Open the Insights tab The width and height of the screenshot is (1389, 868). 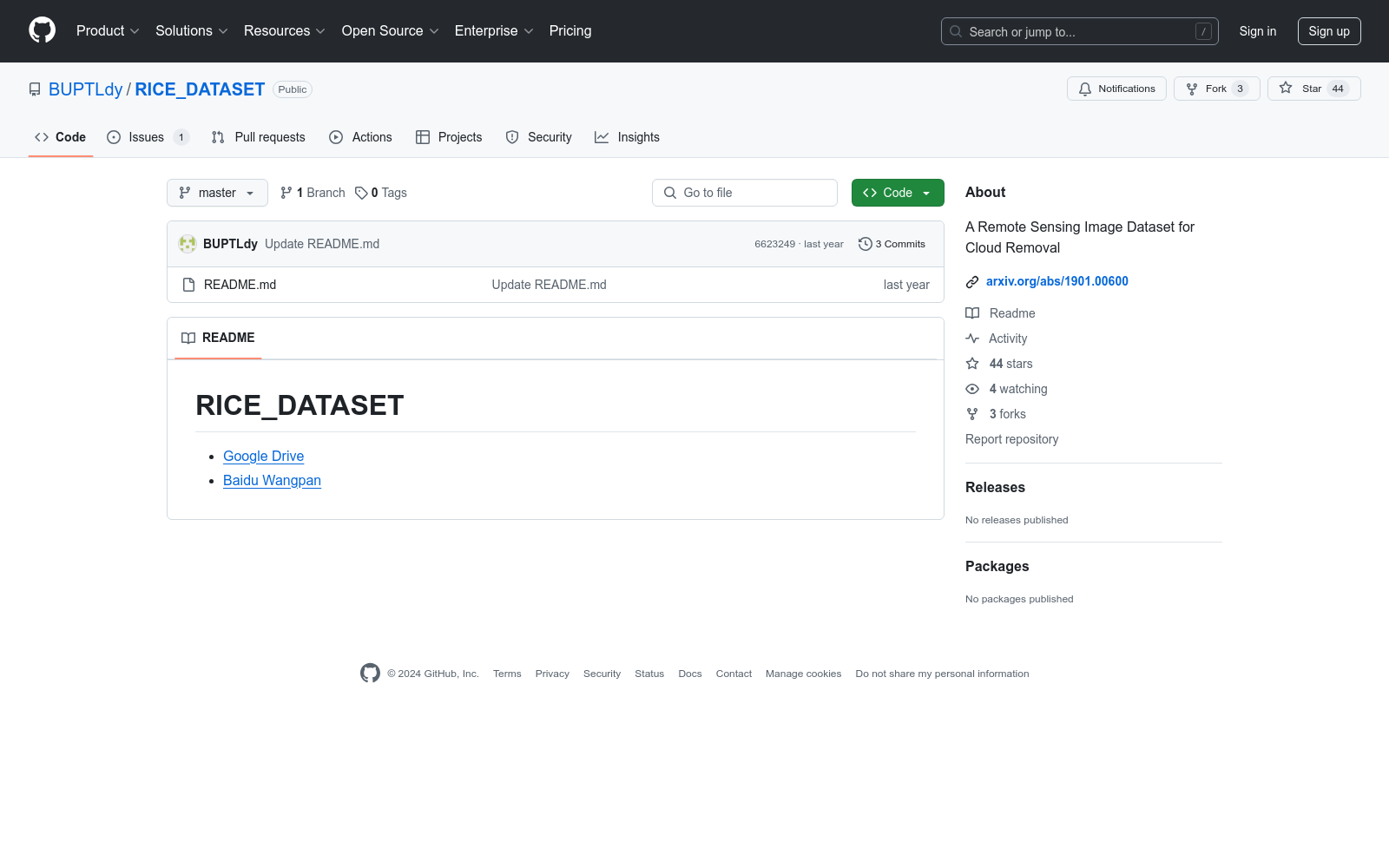point(627,137)
